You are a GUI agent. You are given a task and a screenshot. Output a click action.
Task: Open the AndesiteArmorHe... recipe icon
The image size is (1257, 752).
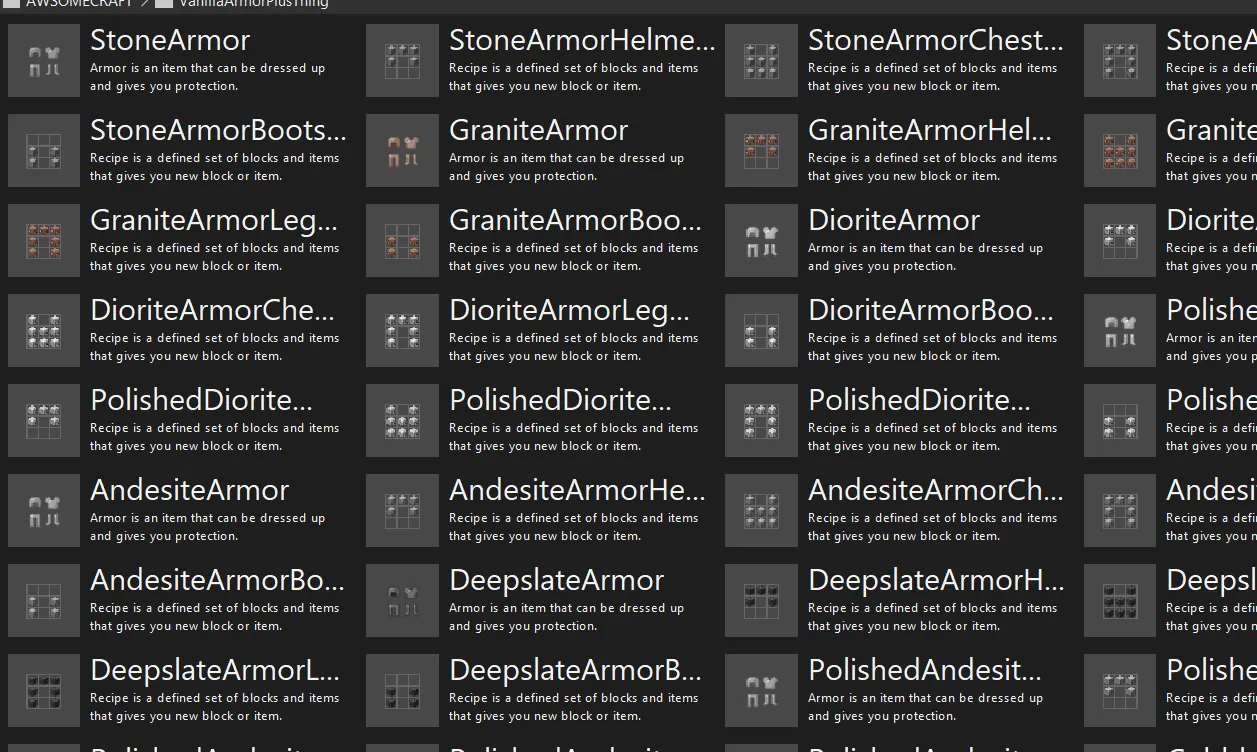point(403,511)
